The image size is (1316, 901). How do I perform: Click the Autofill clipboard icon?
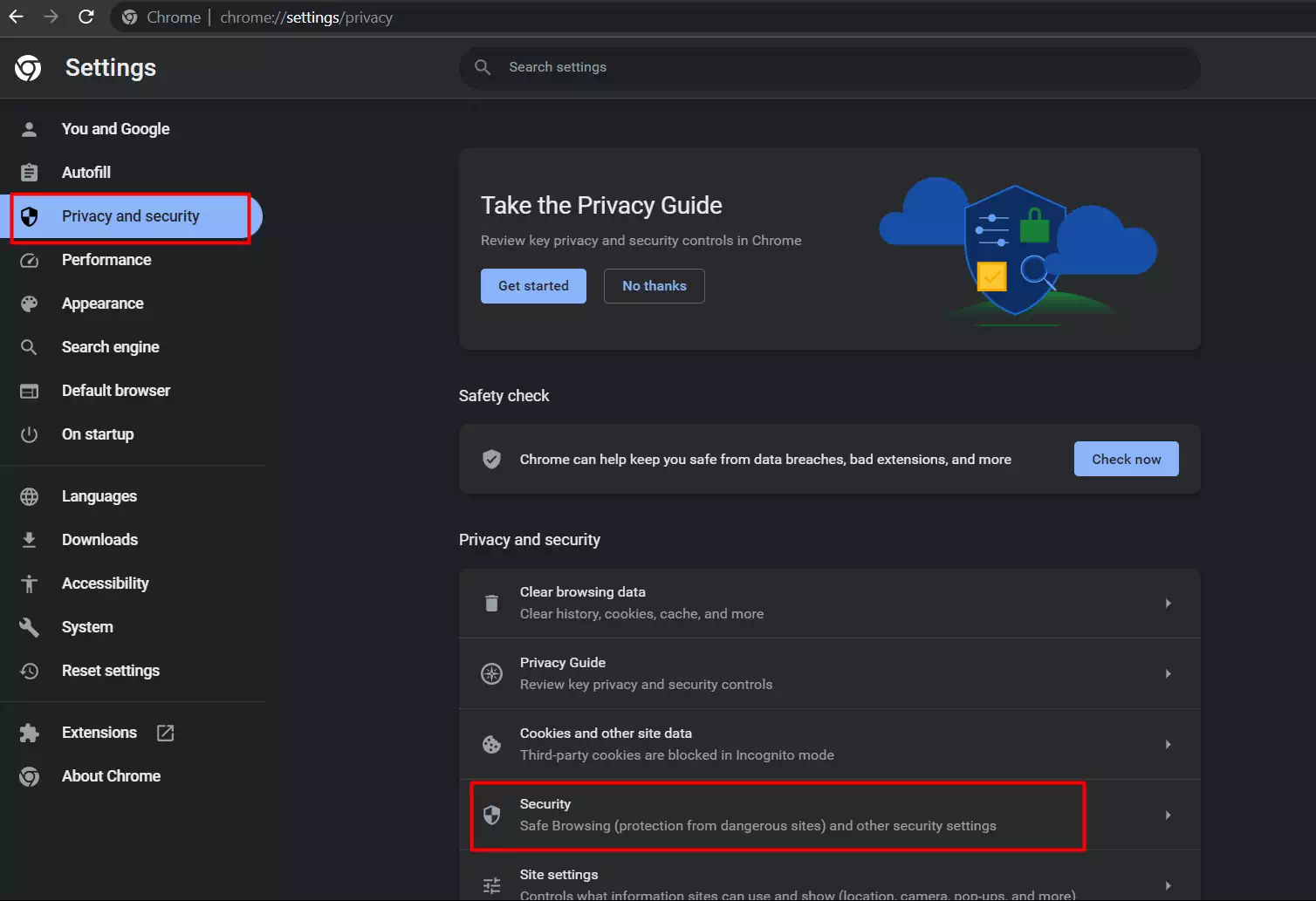(x=29, y=173)
